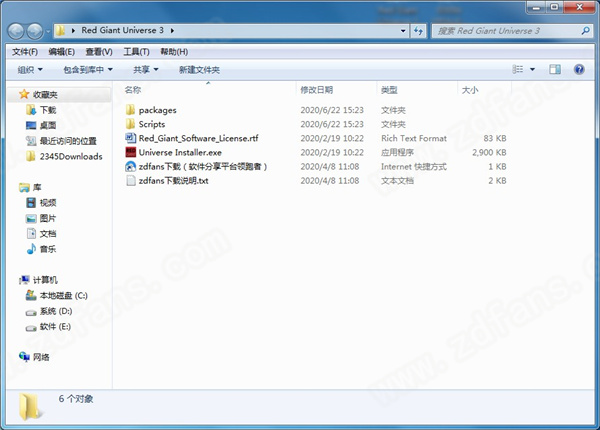The height and width of the screenshot is (430, 600).
Task: Click the large folder icon in details pane
Action: pos(30,407)
